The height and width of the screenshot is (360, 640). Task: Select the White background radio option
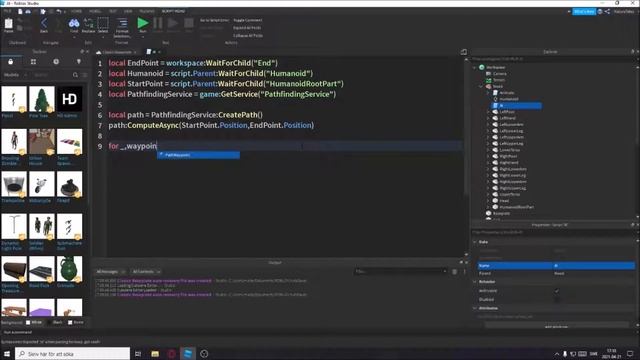[28, 322]
